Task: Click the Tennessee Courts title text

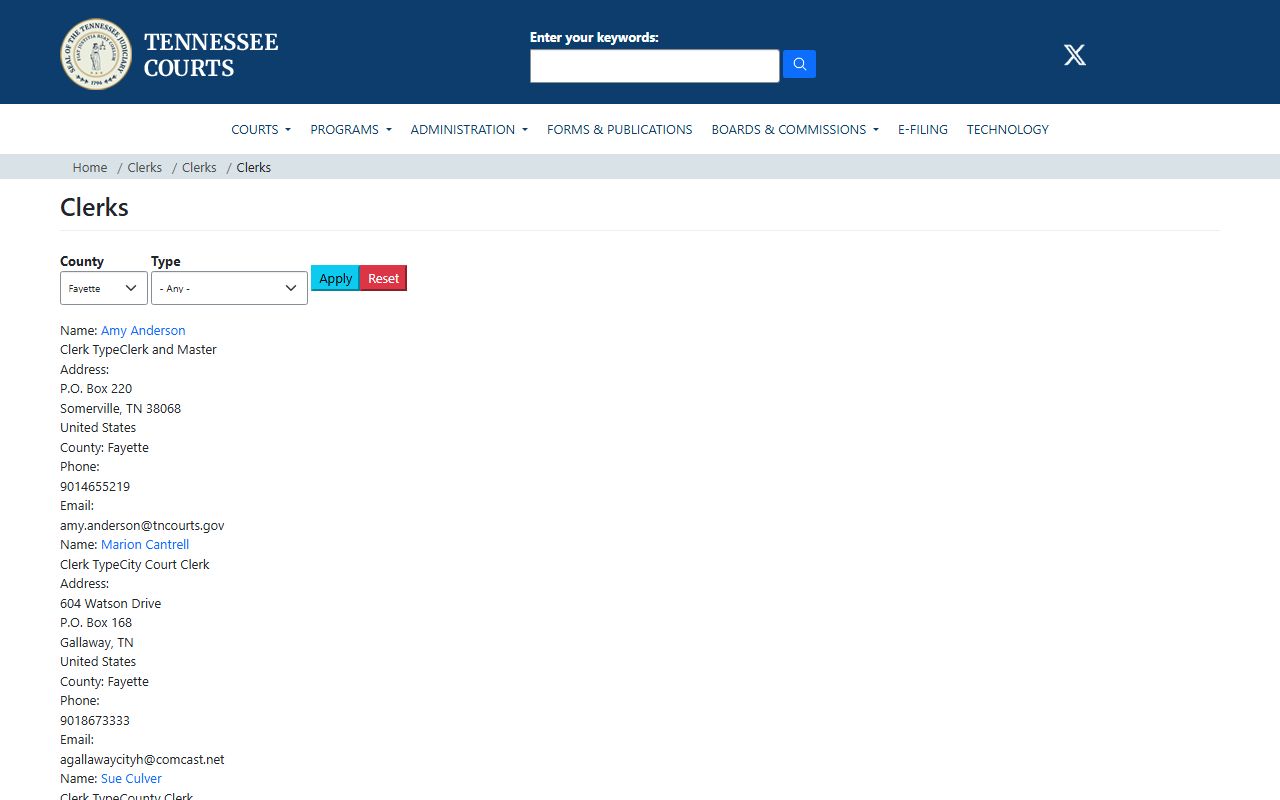Action: point(211,55)
